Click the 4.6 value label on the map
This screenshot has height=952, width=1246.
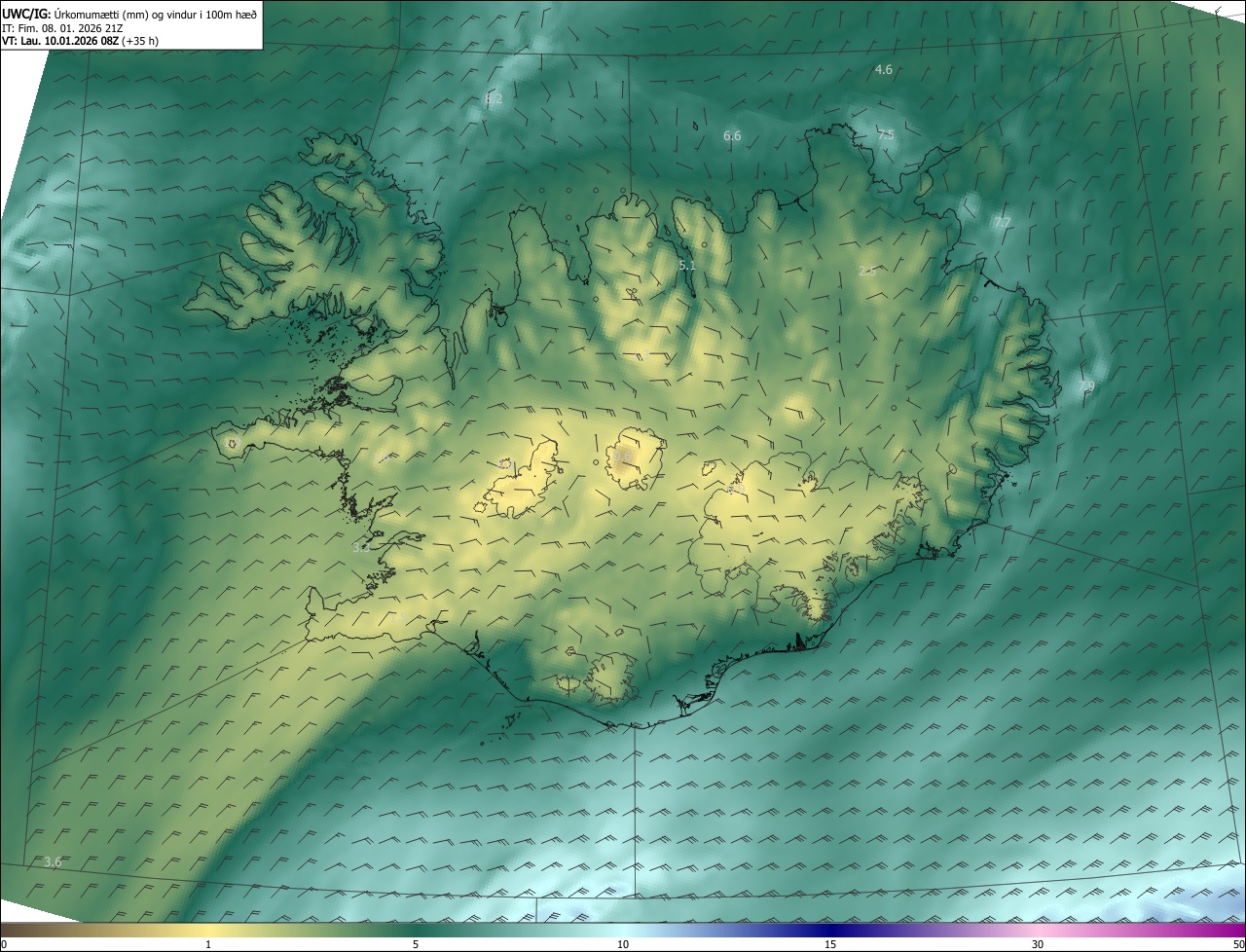(884, 69)
